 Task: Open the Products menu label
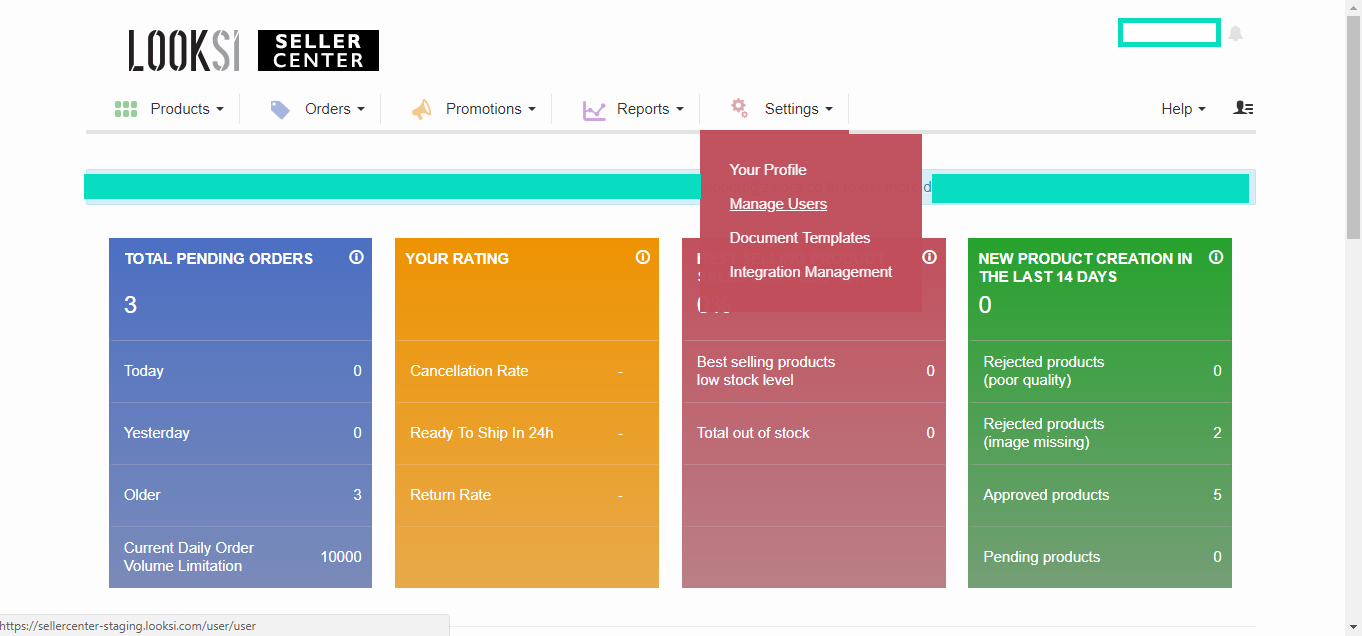pos(180,109)
